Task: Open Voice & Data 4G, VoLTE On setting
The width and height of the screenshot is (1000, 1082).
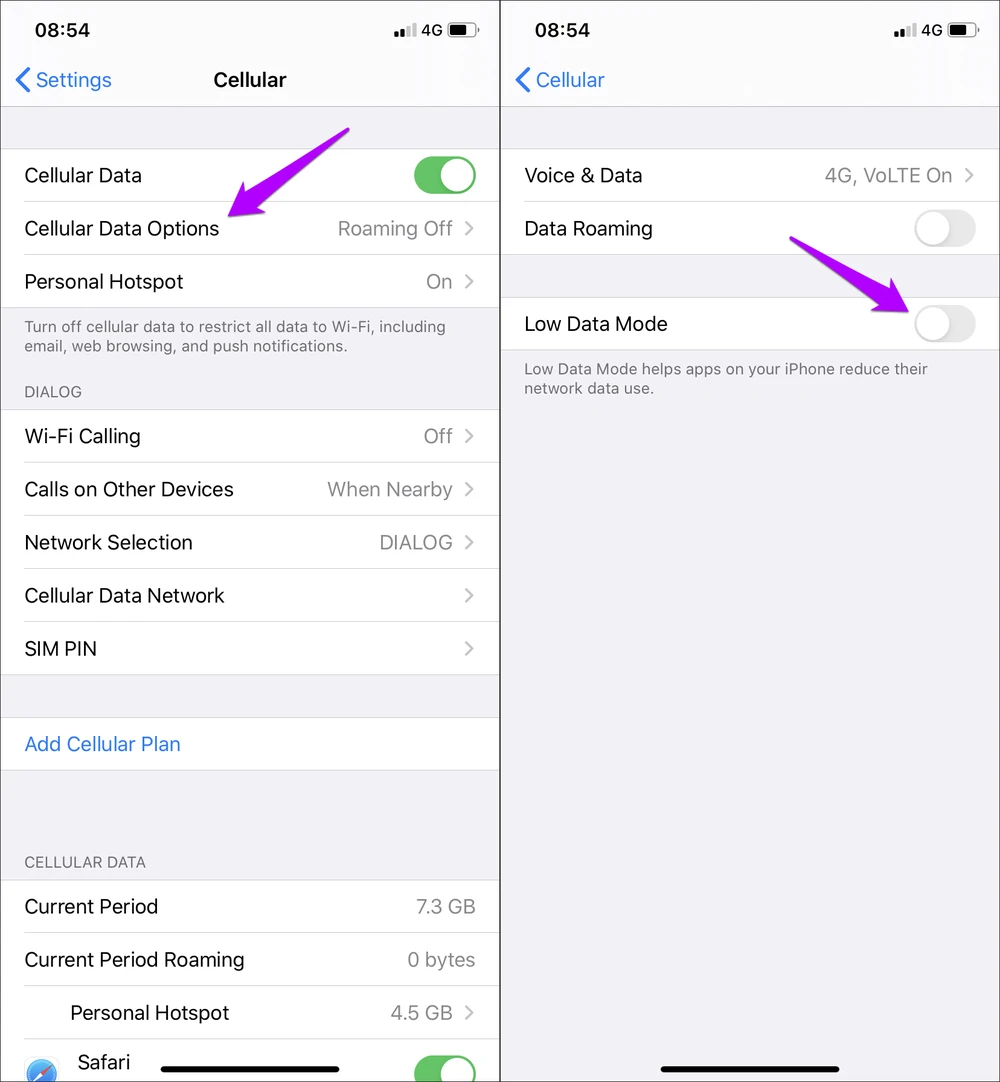Action: coord(750,175)
